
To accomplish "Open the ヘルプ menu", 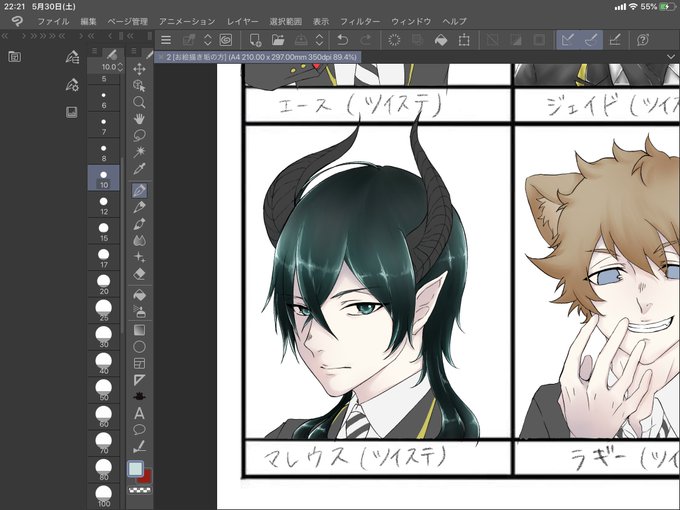I will 454,21.
